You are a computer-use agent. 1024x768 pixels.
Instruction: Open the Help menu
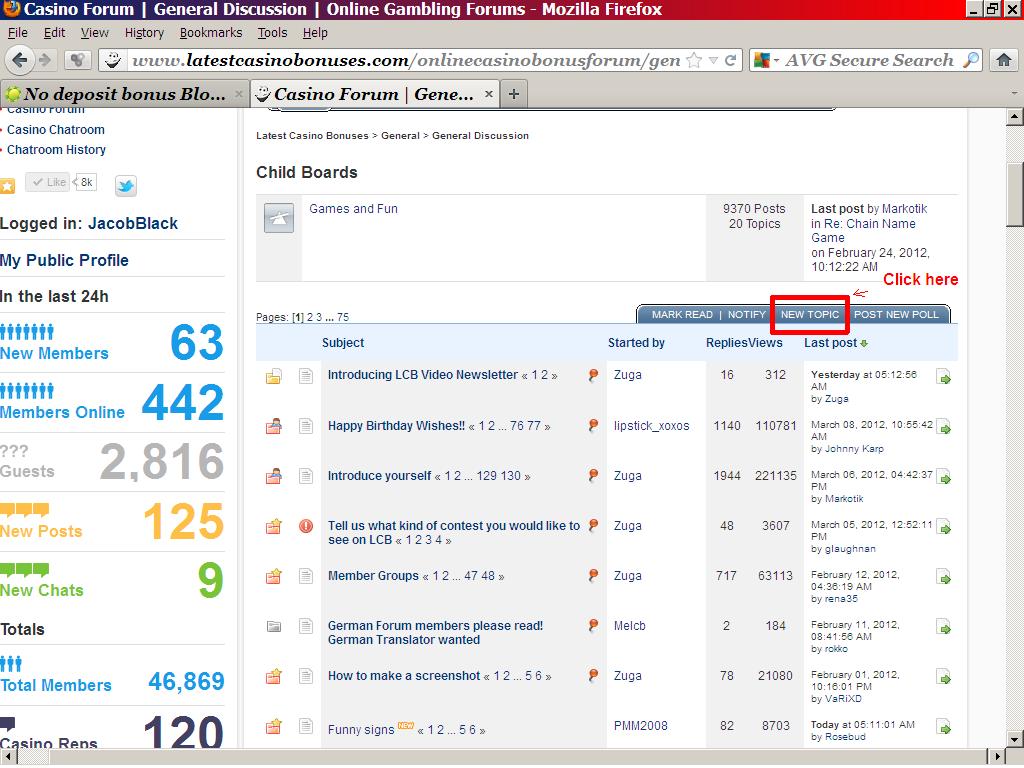pyautogui.click(x=315, y=33)
